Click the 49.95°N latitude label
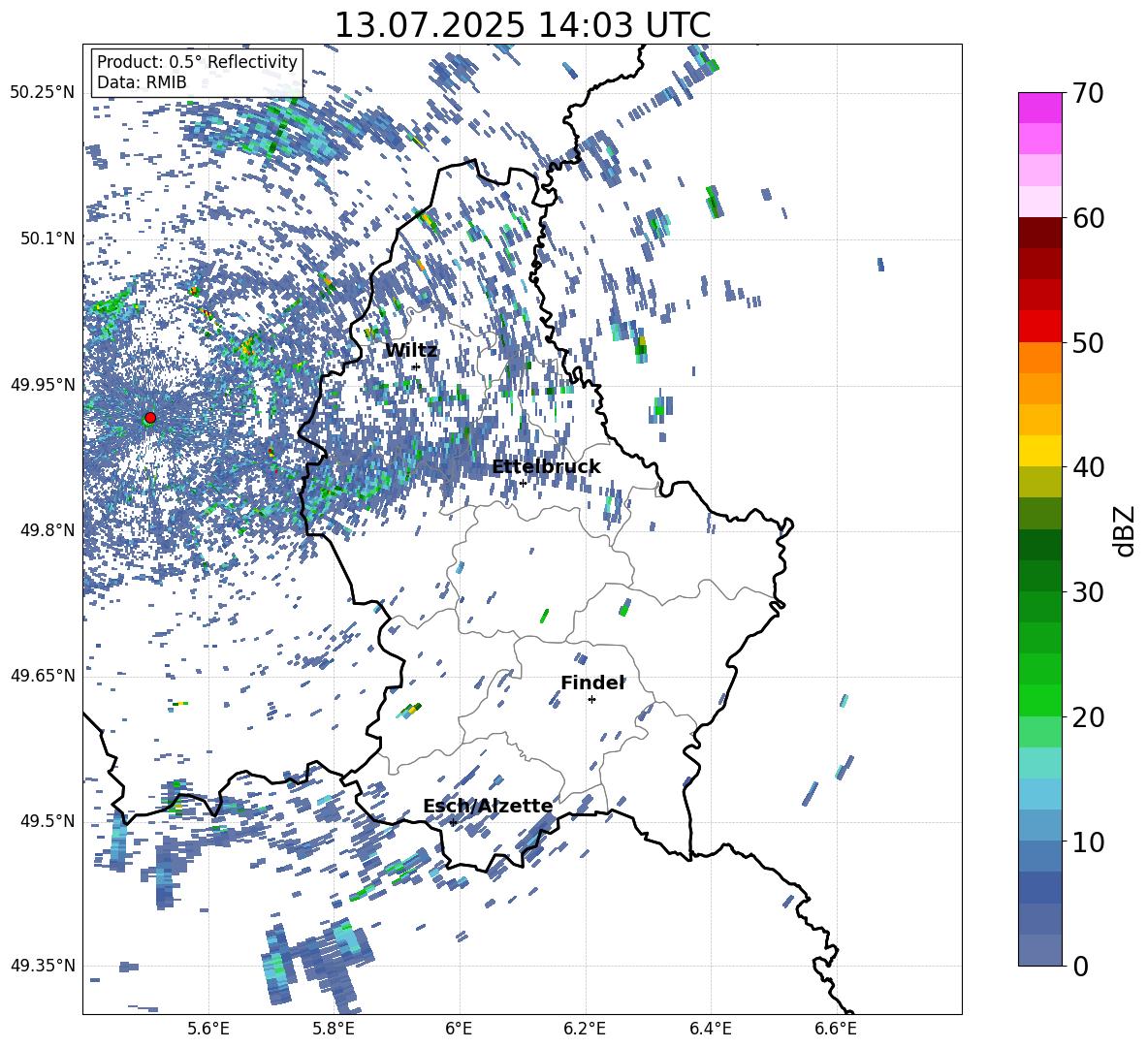 click(x=43, y=384)
